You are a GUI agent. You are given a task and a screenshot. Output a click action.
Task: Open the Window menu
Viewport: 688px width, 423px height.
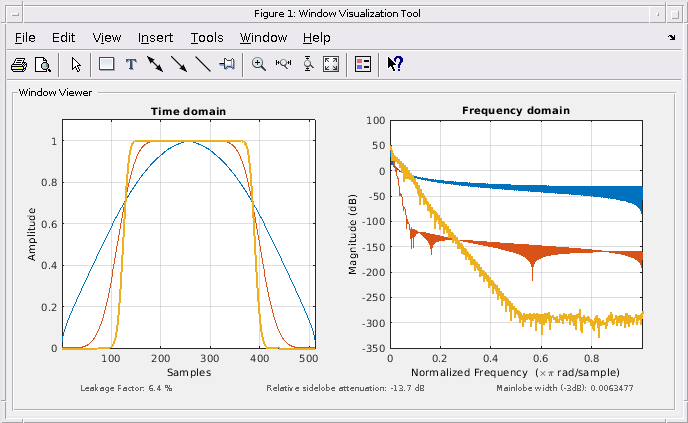click(263, 38)
